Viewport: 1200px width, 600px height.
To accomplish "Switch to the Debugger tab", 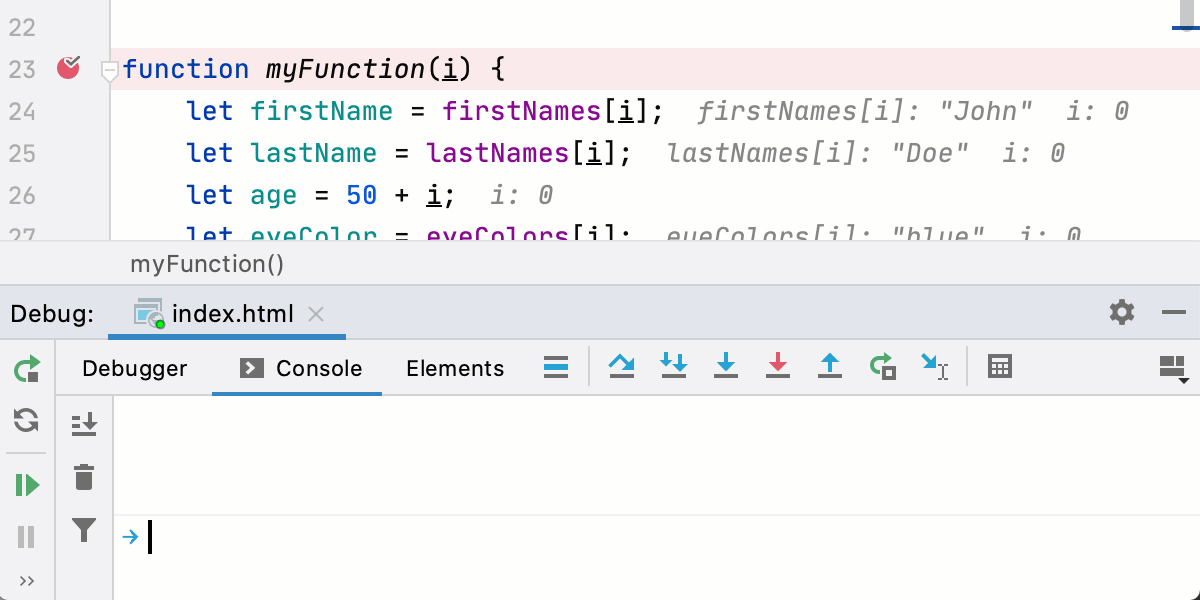I will click(x=134, y=368).
